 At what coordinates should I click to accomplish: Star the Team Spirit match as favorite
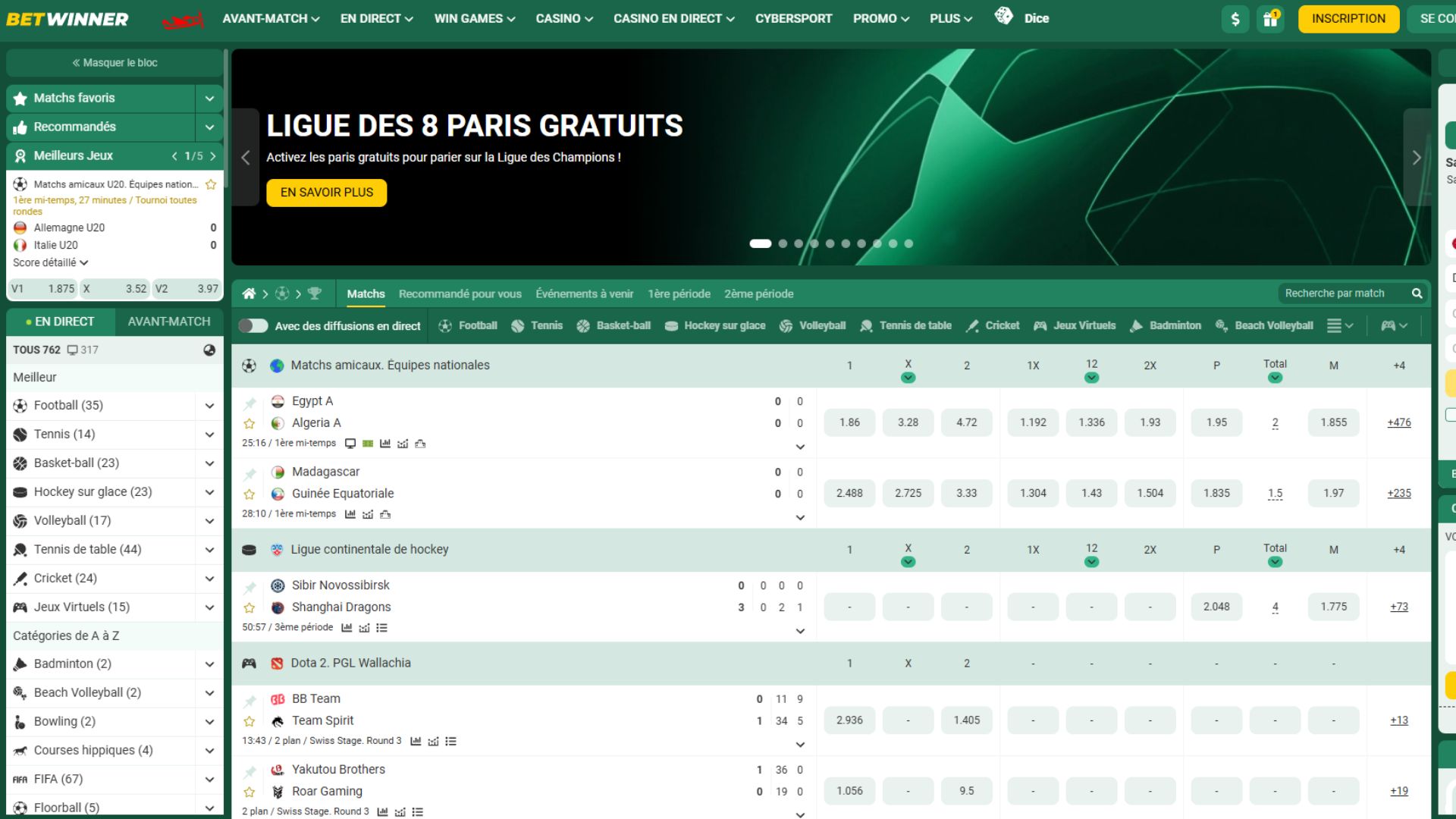pyautogui.click(x=249, y=720)
